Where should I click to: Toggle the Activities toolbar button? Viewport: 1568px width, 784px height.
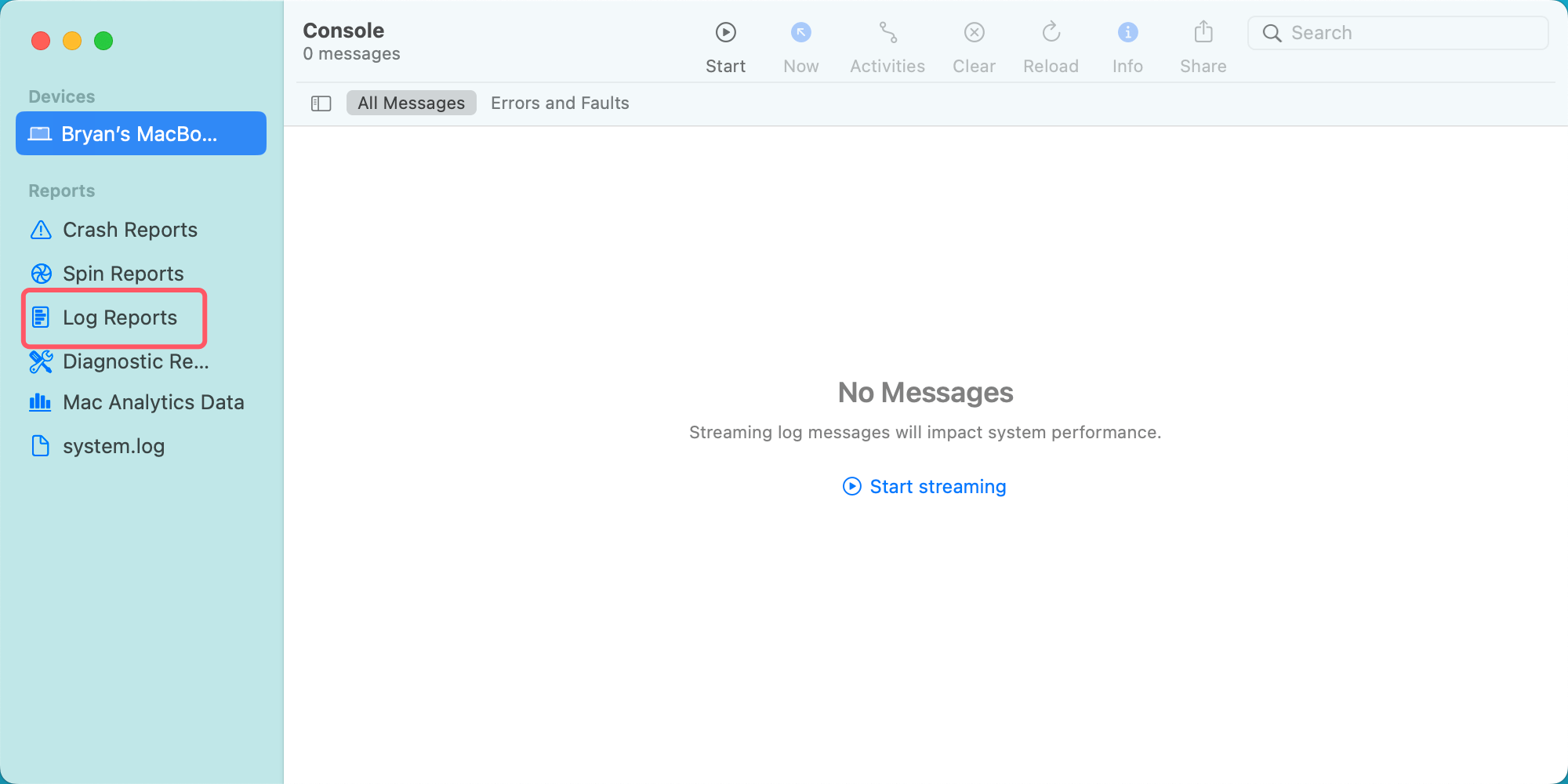pos(887,33)
